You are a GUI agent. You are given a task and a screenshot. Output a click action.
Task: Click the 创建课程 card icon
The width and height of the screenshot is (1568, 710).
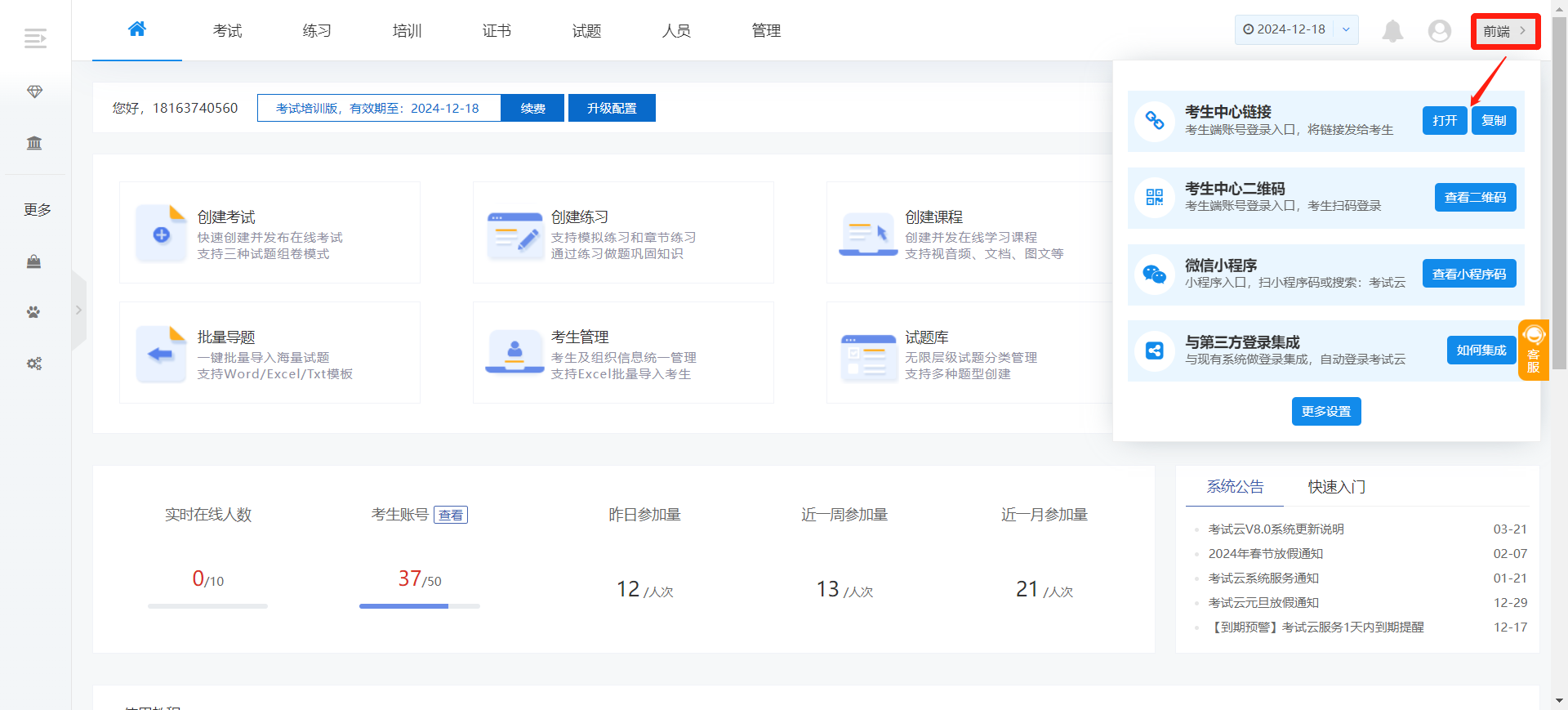pyautogui.click(x=868, y=234)
